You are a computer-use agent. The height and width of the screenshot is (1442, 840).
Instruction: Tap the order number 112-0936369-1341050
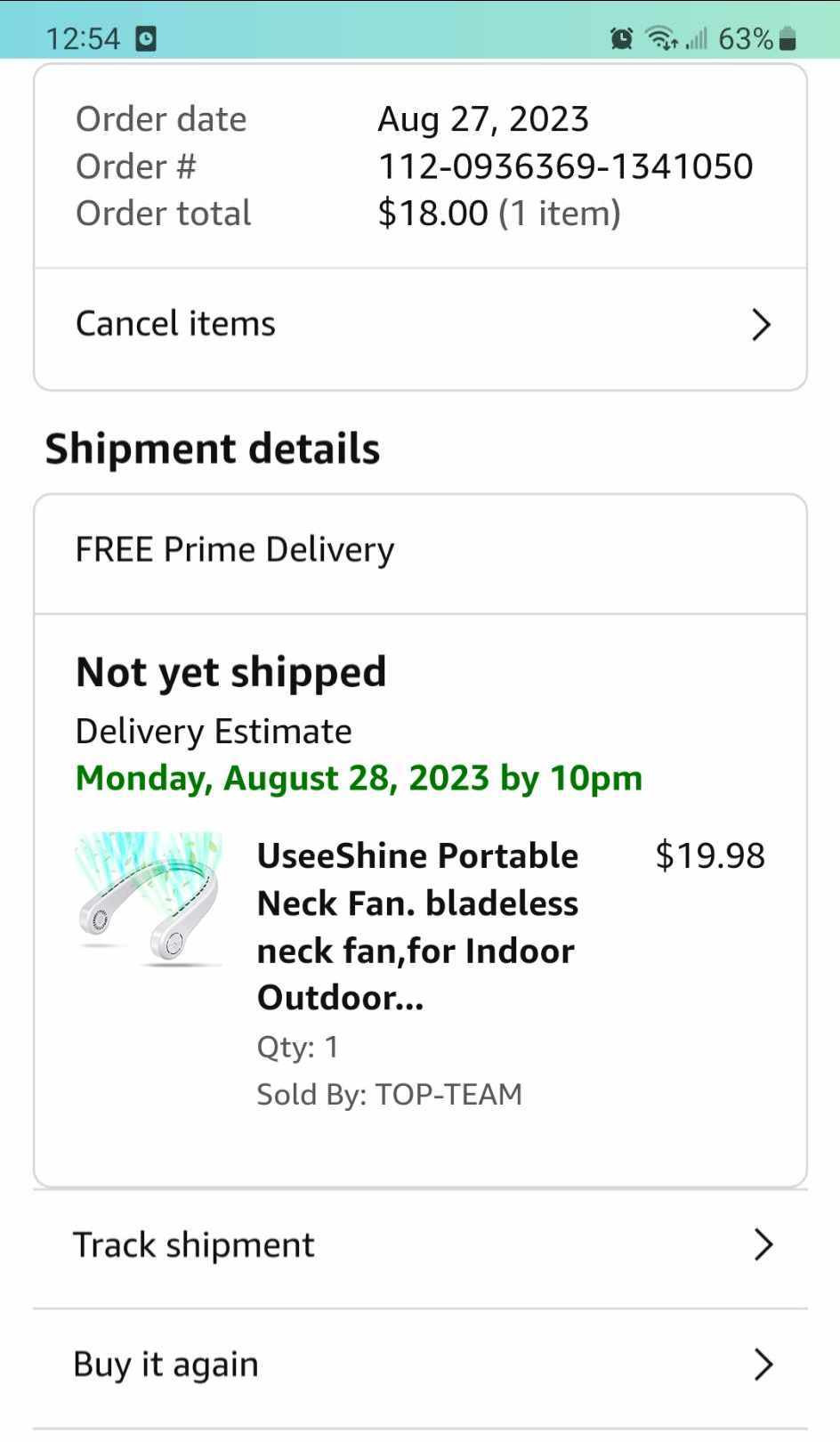(565, 166)
